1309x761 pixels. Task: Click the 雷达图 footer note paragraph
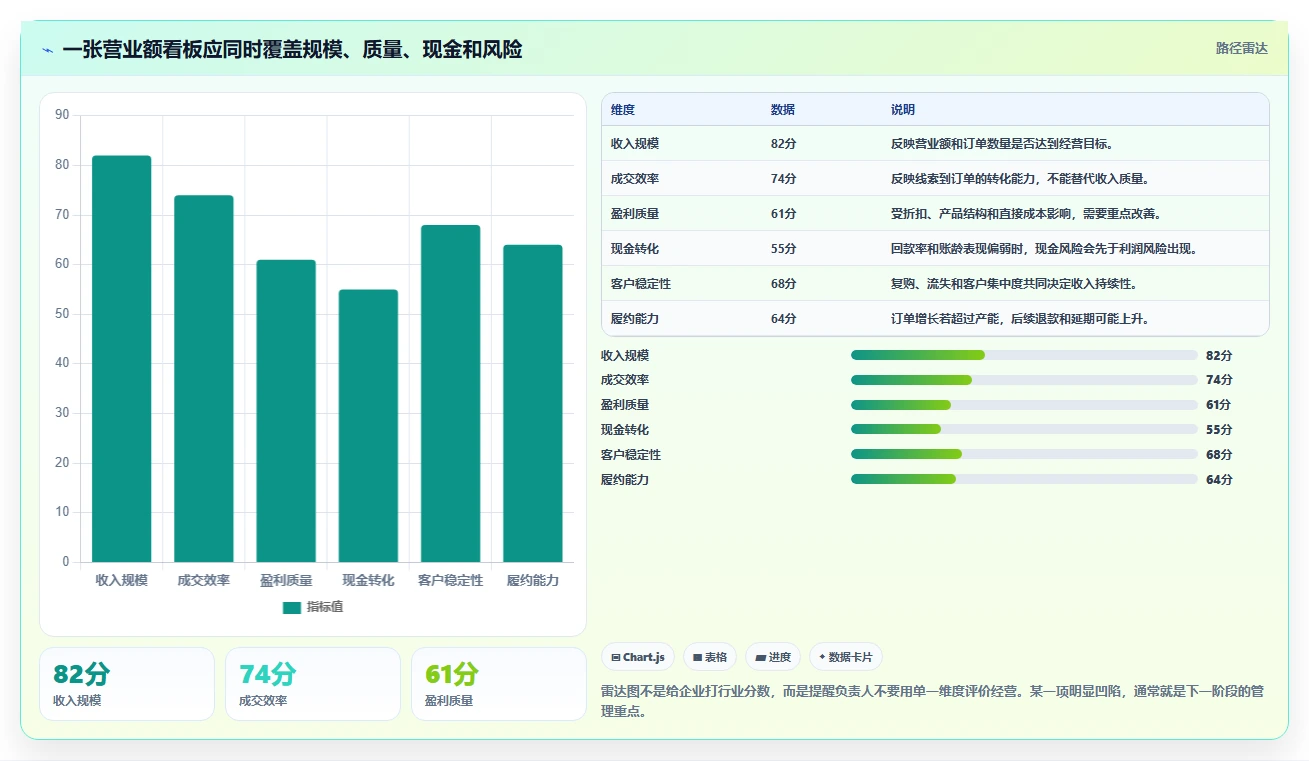933,701
